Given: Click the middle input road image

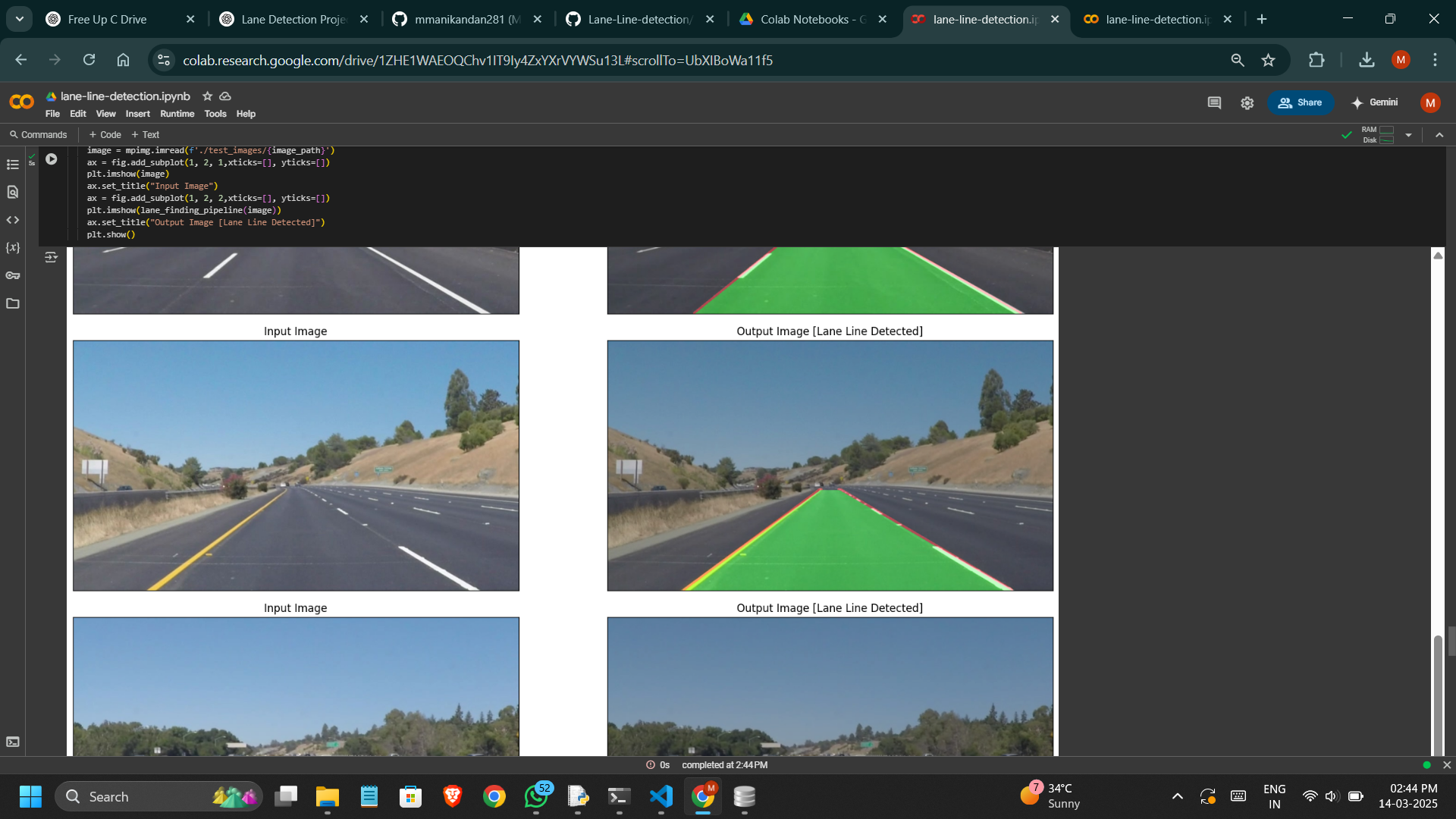Looking at the screenshot, I should point(296,466).
